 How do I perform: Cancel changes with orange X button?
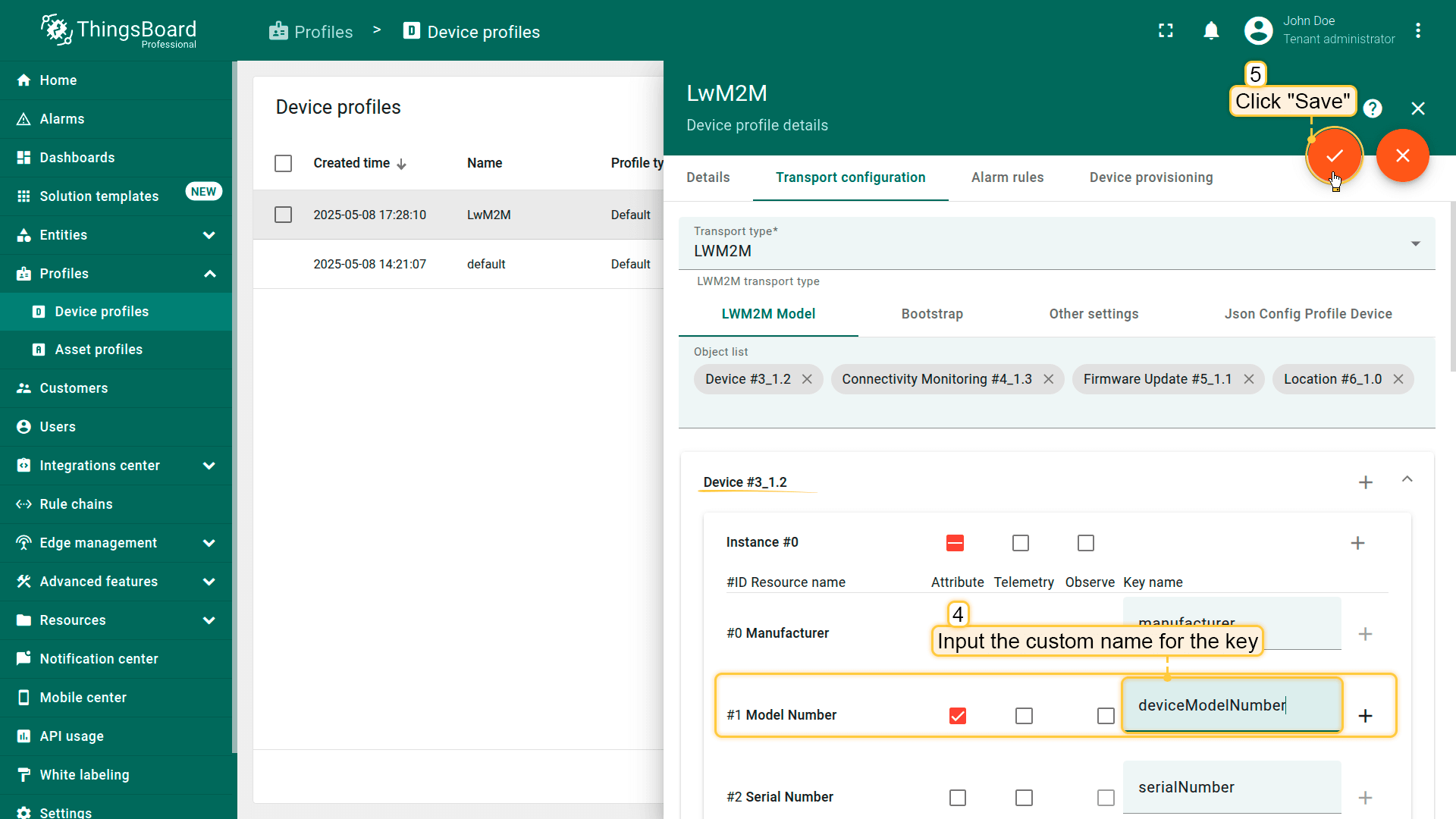tap(1402, 155)
